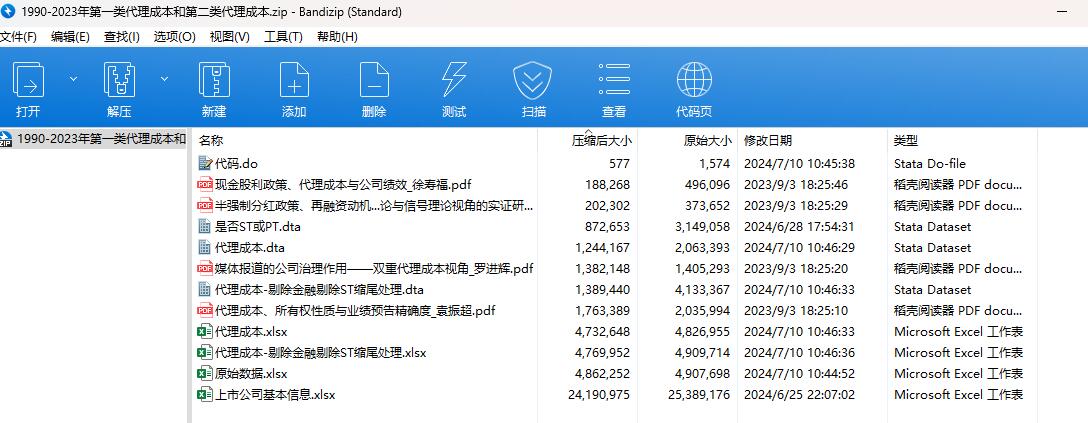Click modified date 2023/9/3 18:25:10
The height and width of the screenshot is (423, 1088).
point(796,310)
